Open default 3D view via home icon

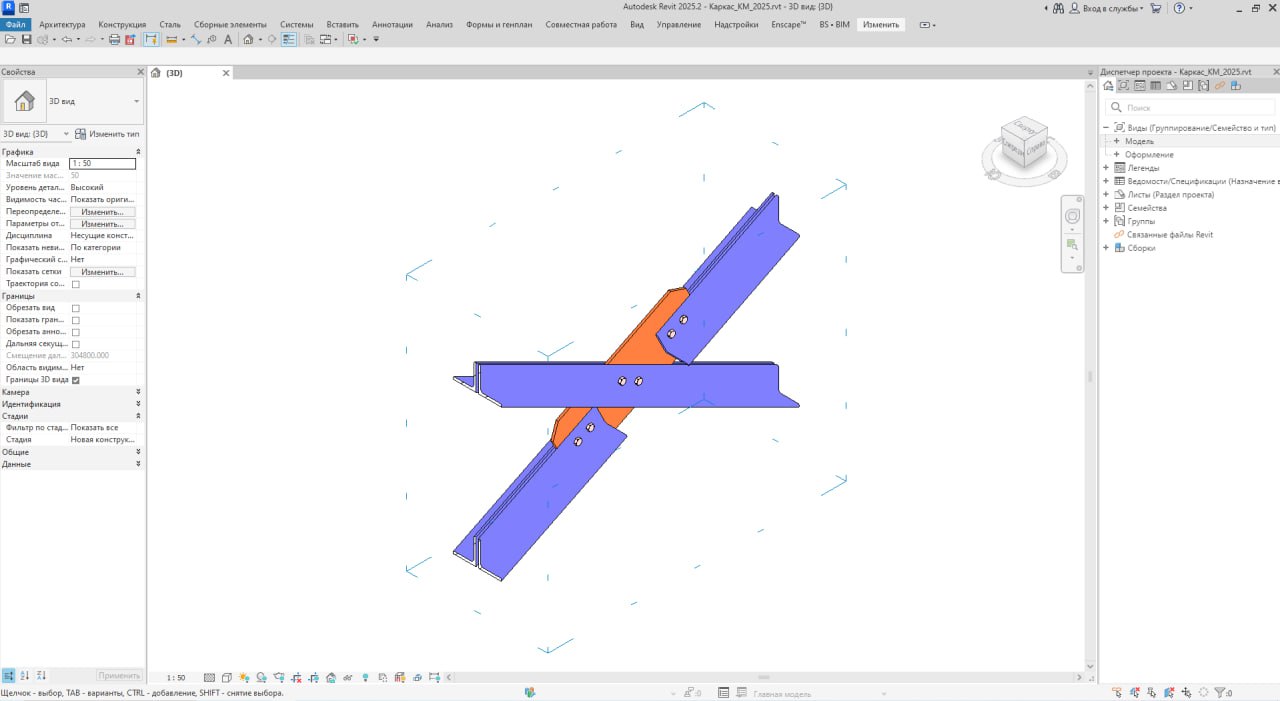[249, 38]
